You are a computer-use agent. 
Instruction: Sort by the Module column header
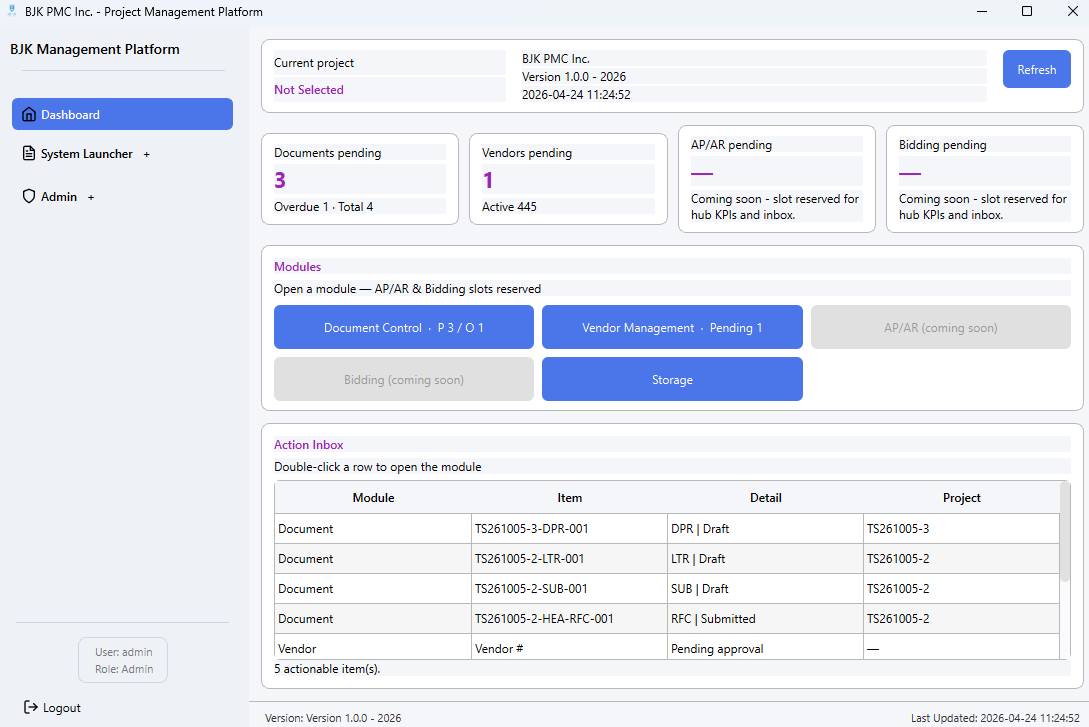[373, 498]
